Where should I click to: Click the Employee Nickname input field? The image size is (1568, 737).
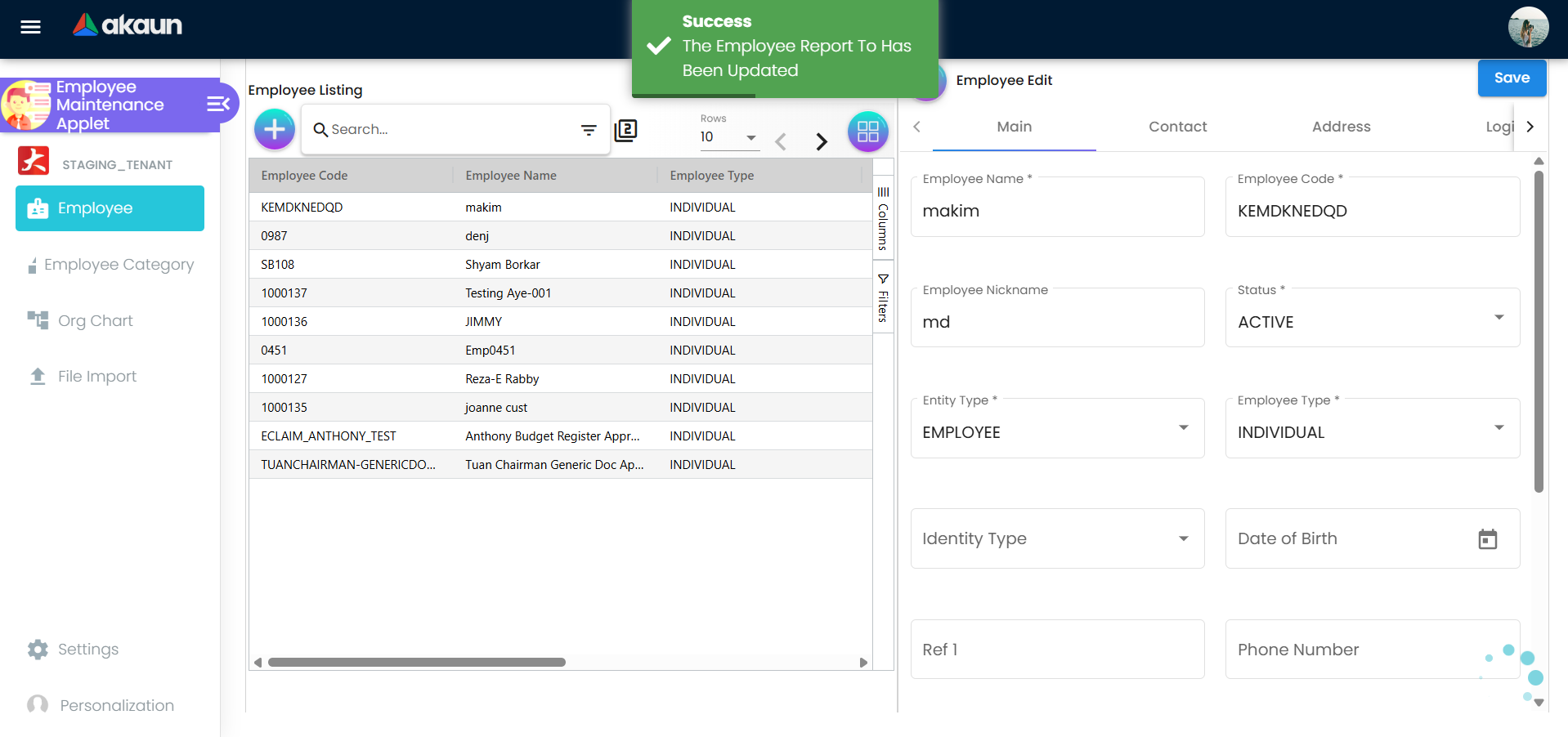tap(1056, 322)
